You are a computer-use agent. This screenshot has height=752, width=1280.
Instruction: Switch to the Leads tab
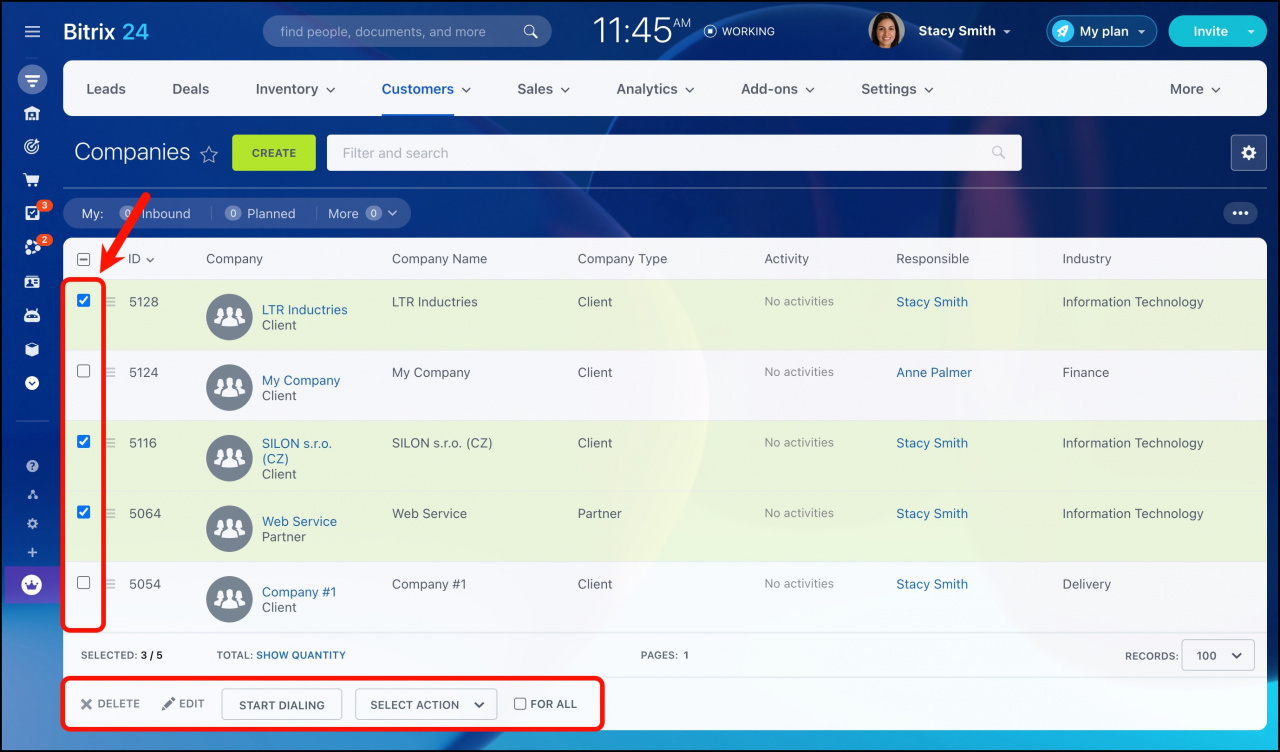coord(106,89)
